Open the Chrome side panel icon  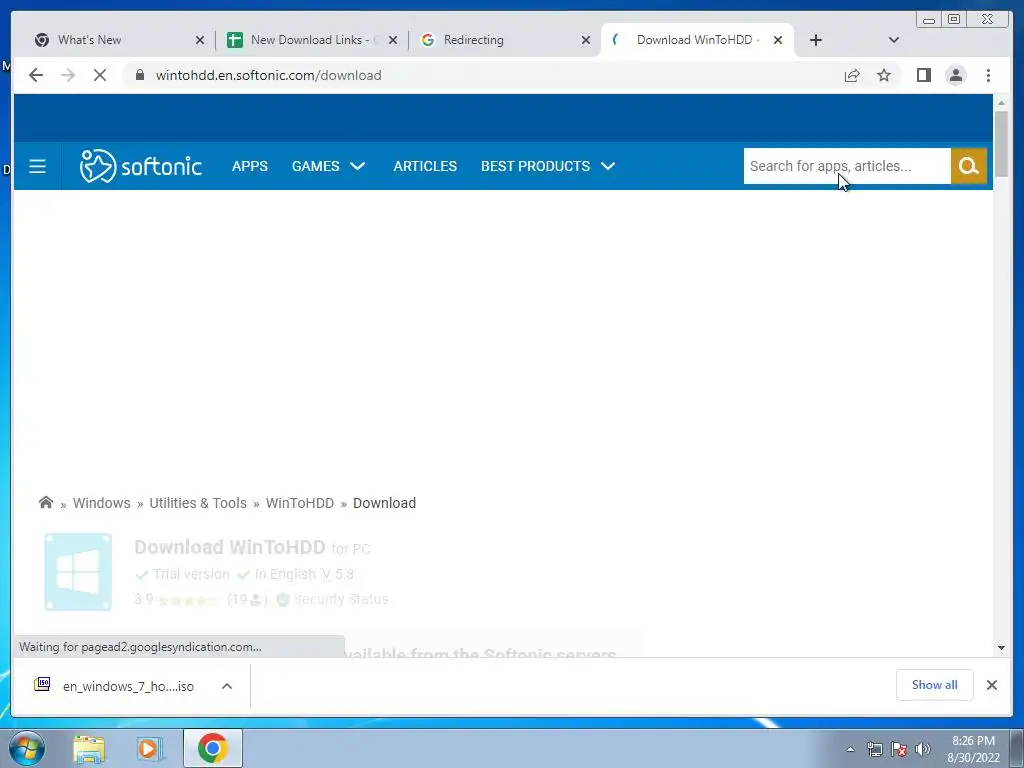click(923, 75)
